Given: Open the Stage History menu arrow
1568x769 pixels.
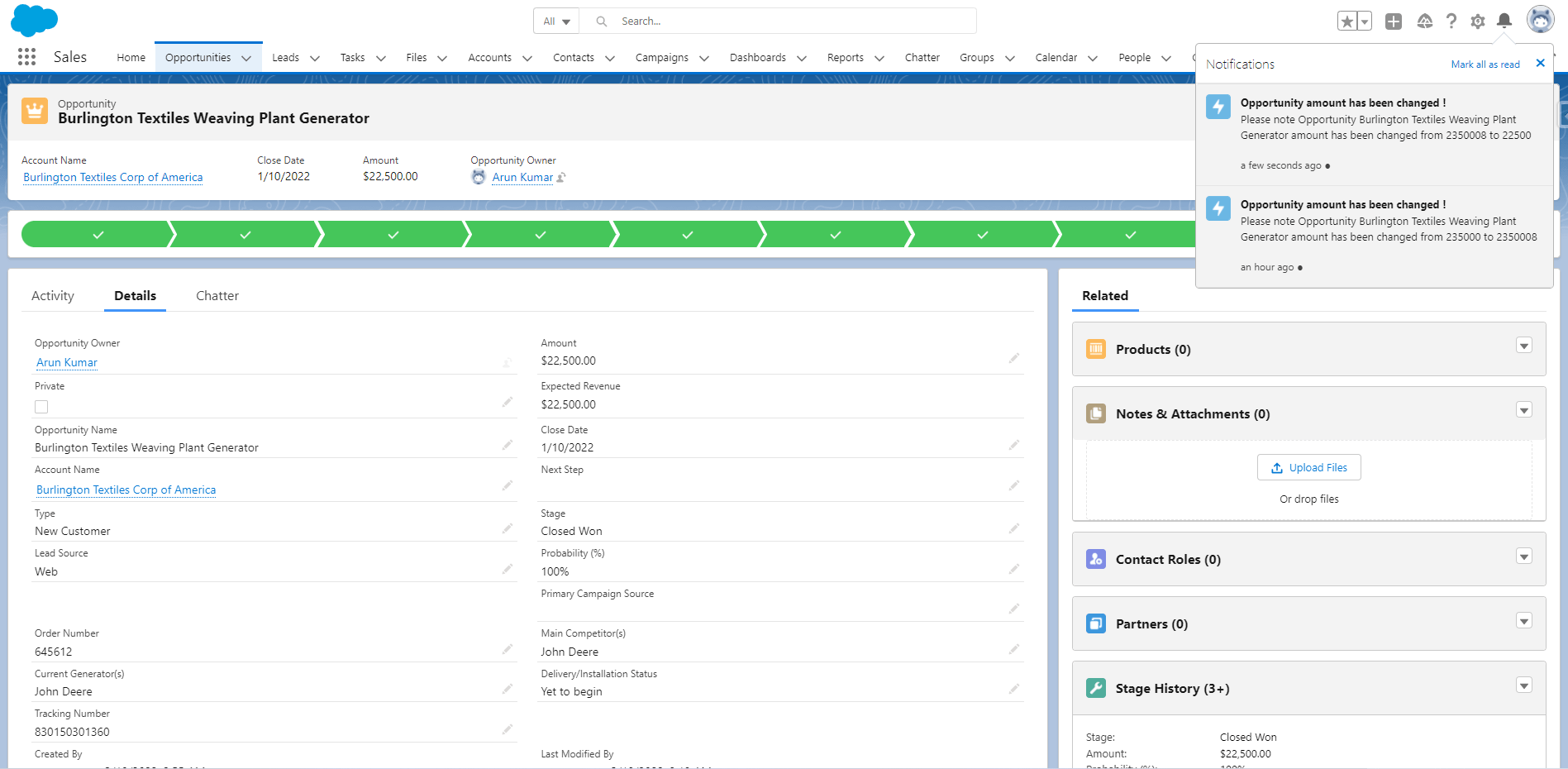Looking at the screenshot, I should 1524,685.
